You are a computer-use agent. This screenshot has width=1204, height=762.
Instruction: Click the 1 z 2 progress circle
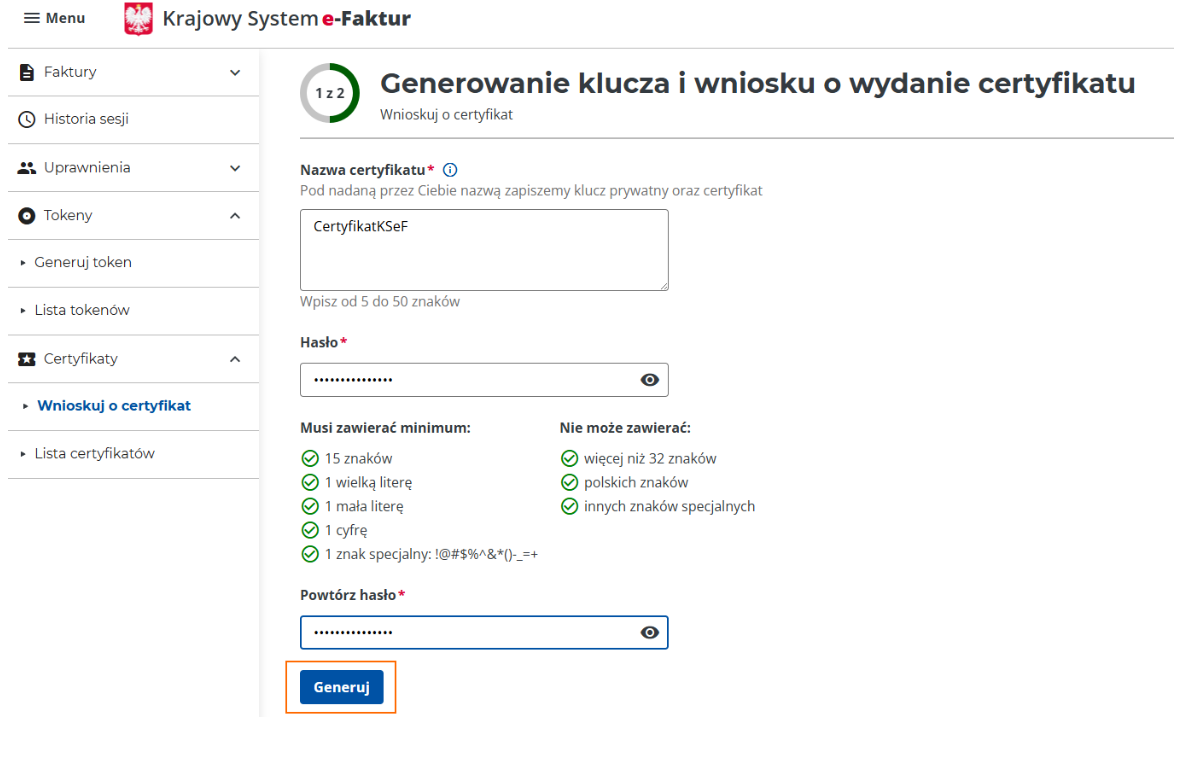click(x=330, y=93)
